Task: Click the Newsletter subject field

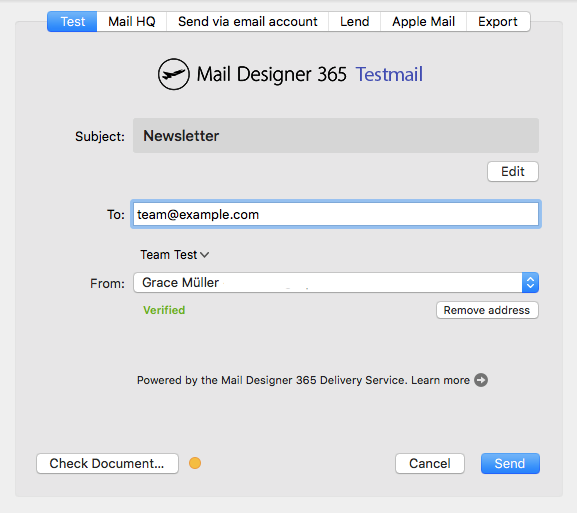Action: point(336,135)
